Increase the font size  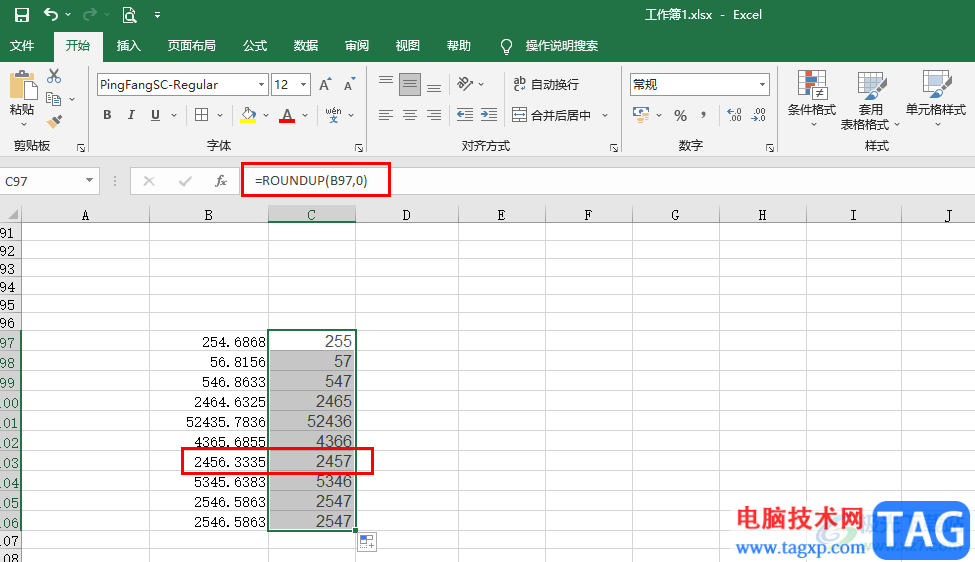(325, 85)
